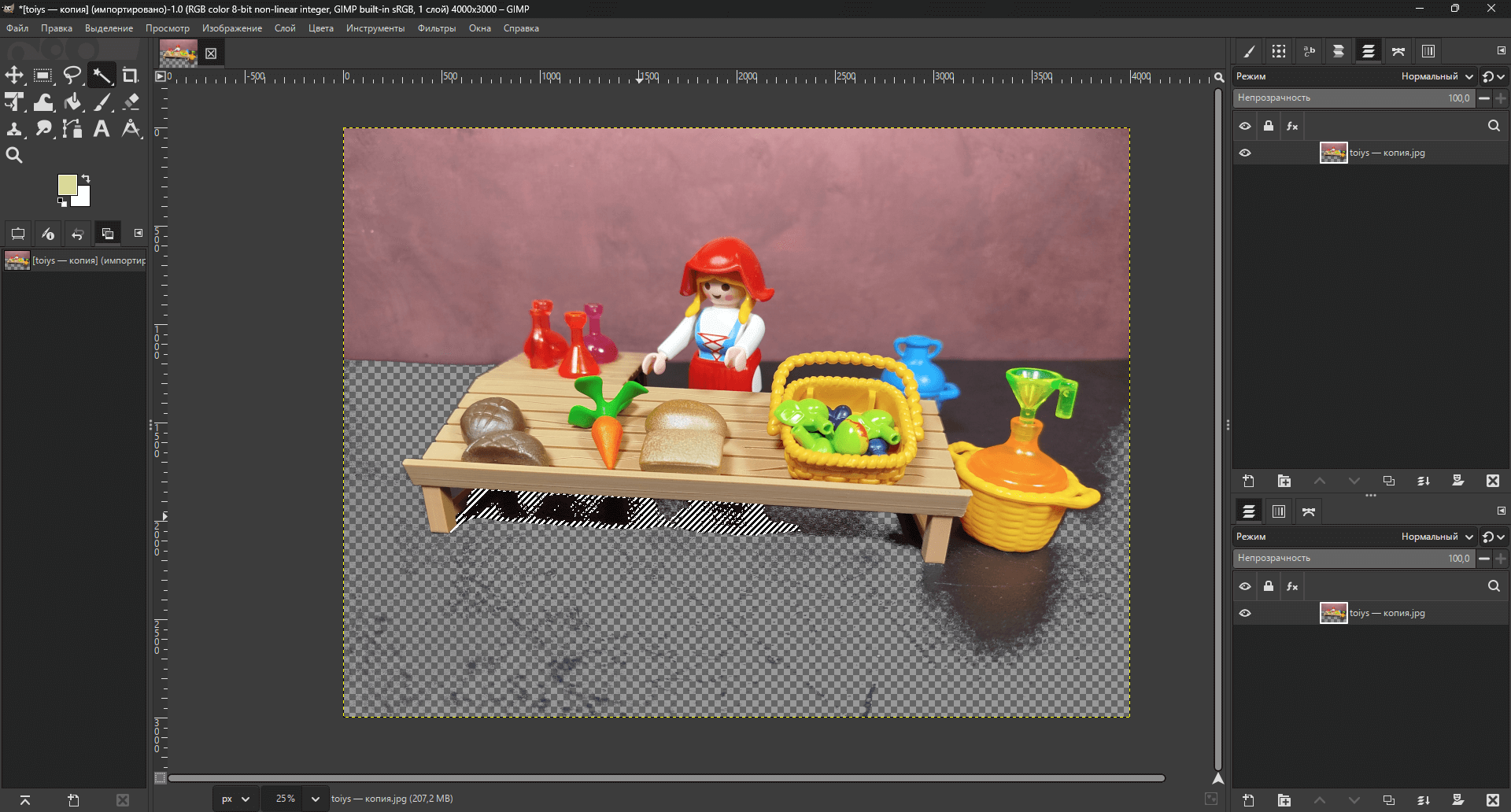Create new layer group in upper Layers panel
The image size is (1511, 812).
[1284, 481]
